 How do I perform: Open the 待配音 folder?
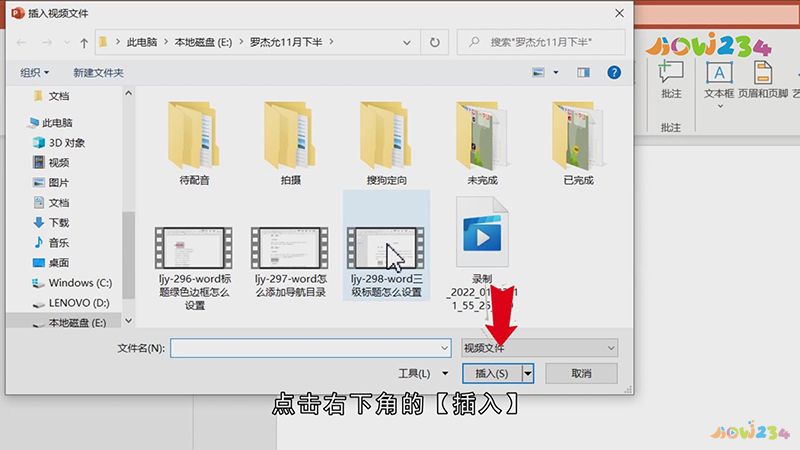[194, 143]
